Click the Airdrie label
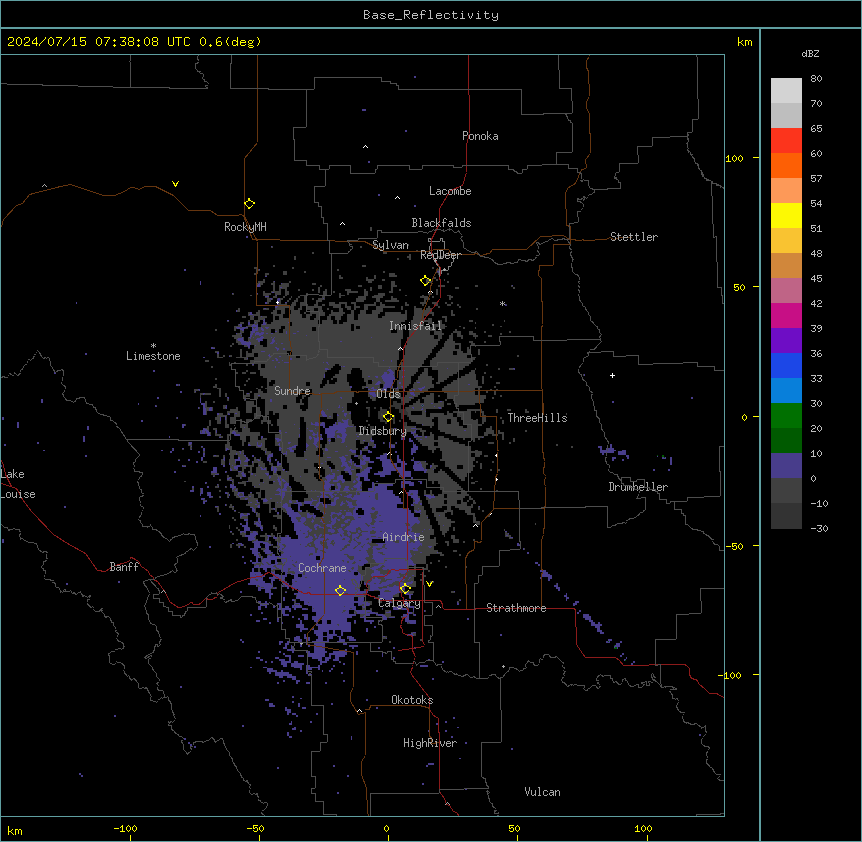862x842 pixels. pos(403,537)
